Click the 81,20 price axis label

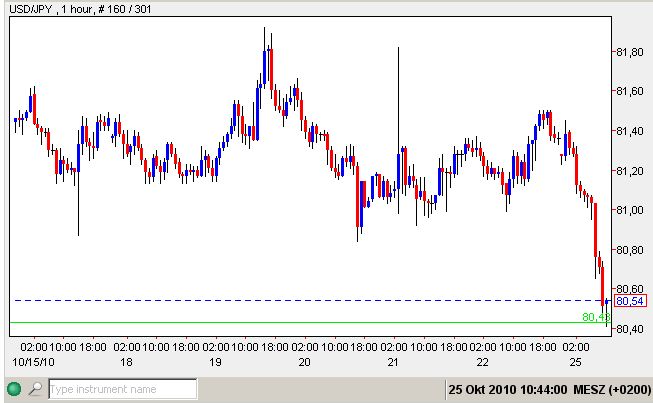(630, 171)
